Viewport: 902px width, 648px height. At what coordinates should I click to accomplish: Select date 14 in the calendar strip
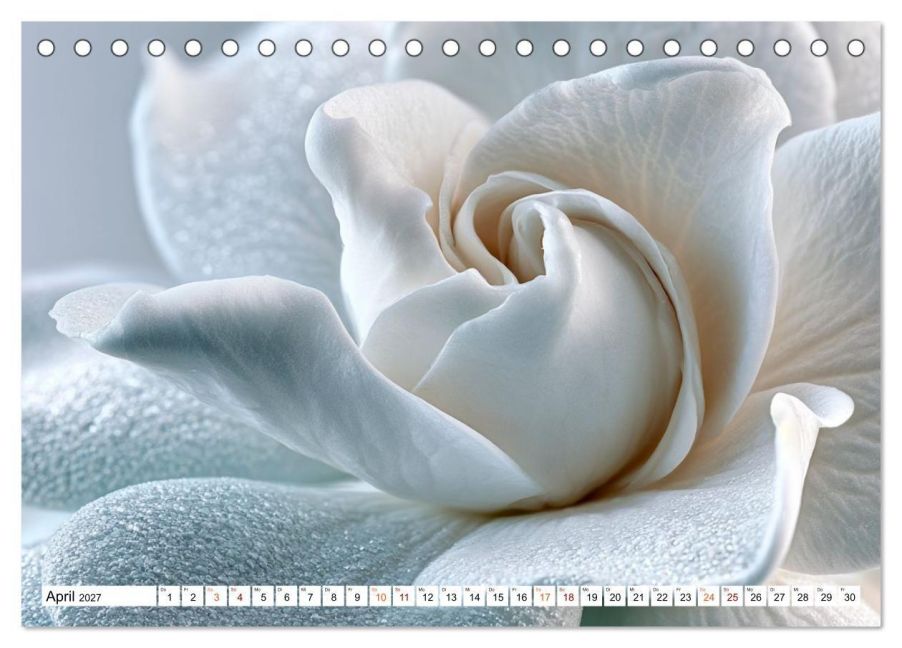pyautogui.click(x=475, y=596)
